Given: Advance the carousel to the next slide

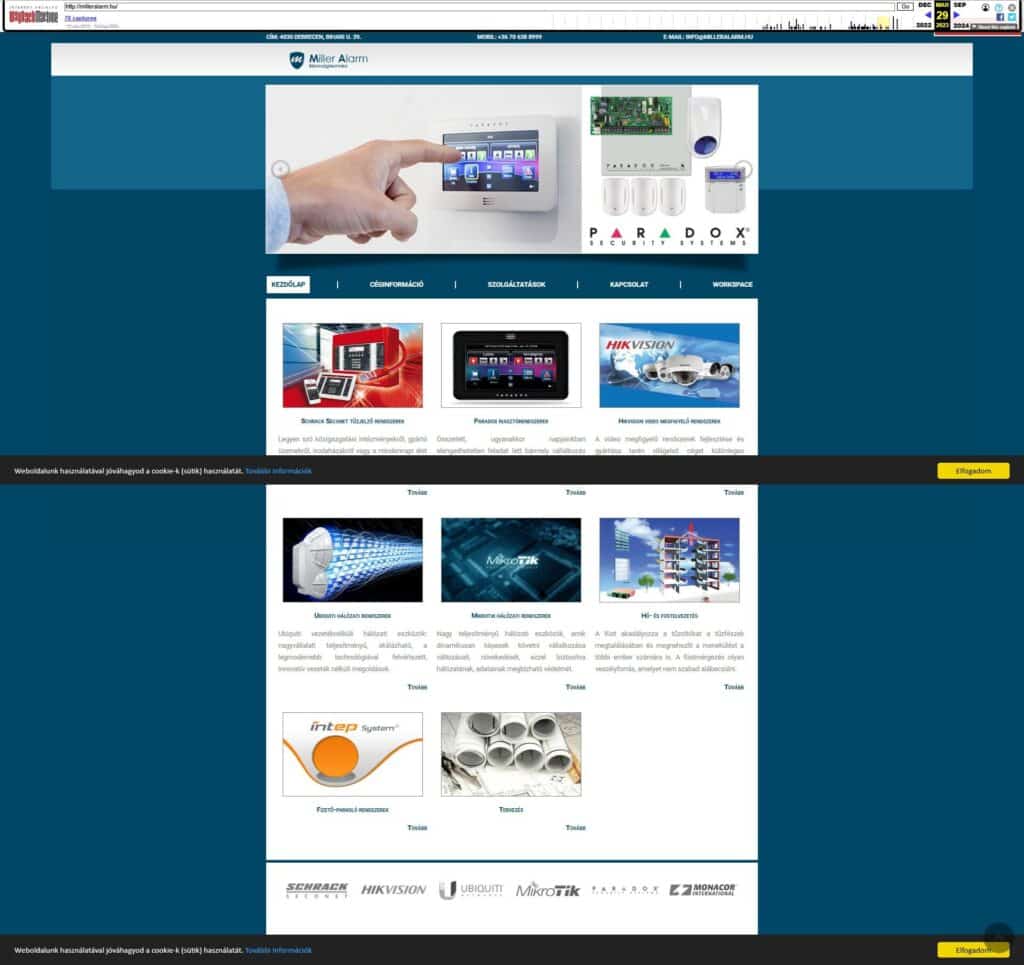Looking at the screenshot, I should [x=743, y=169].
